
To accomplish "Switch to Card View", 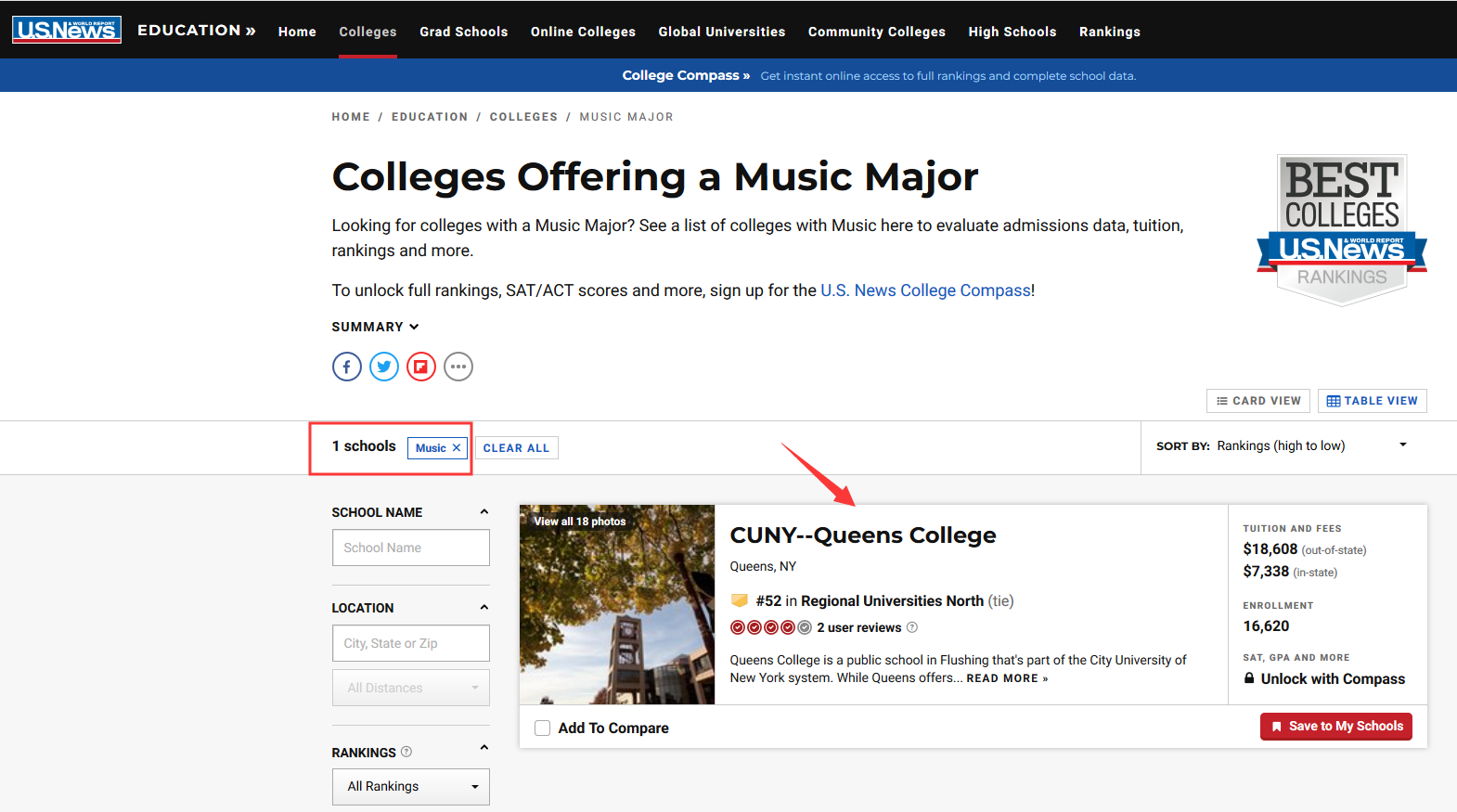I will 1258,401.
